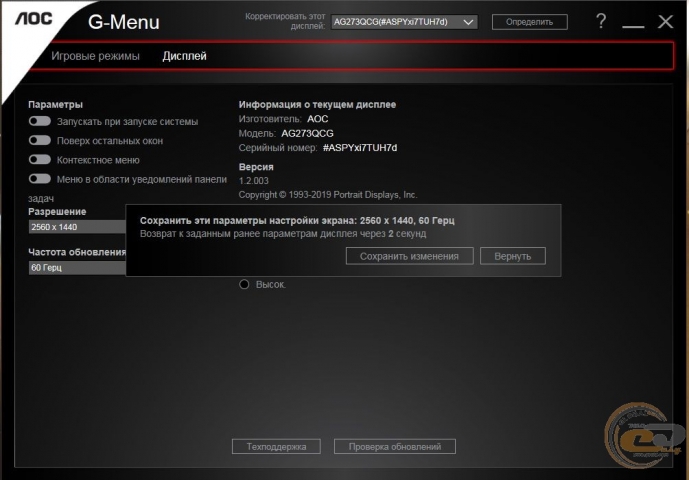Click the "Определить" button
The image size is (689, 480).
pos(529,22)
